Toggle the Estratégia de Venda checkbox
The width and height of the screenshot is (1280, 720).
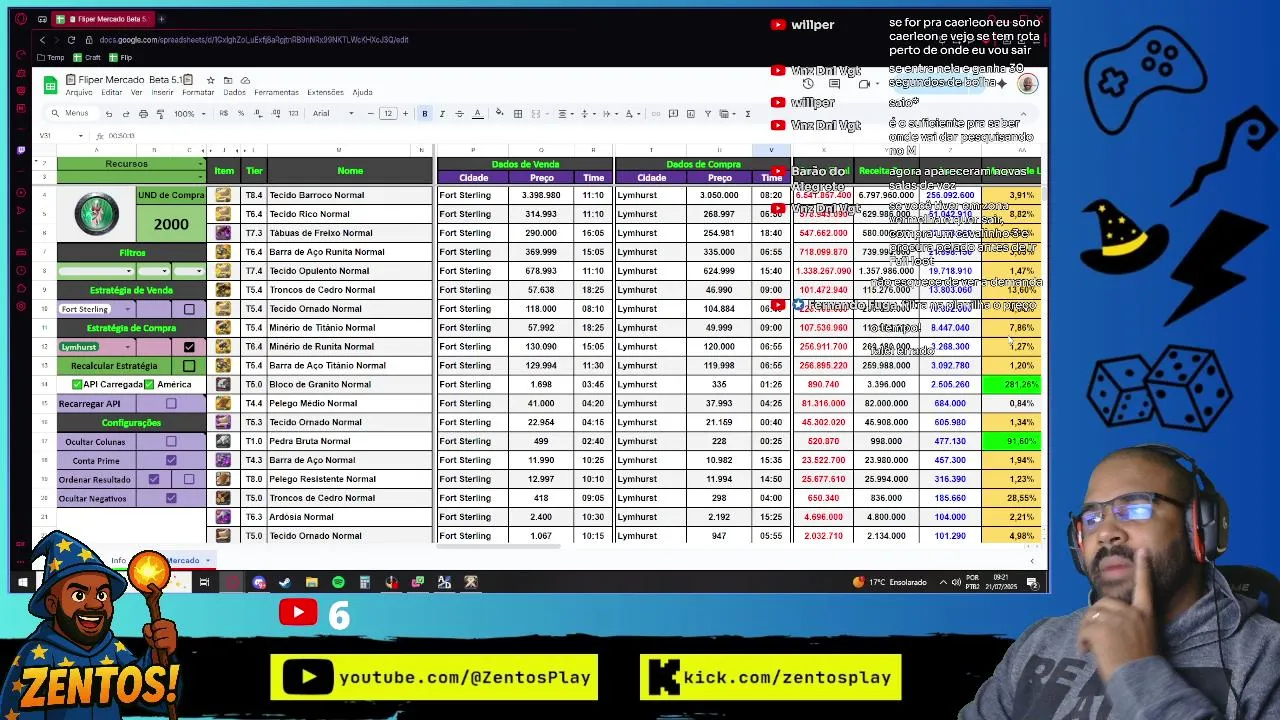[189, 309]
